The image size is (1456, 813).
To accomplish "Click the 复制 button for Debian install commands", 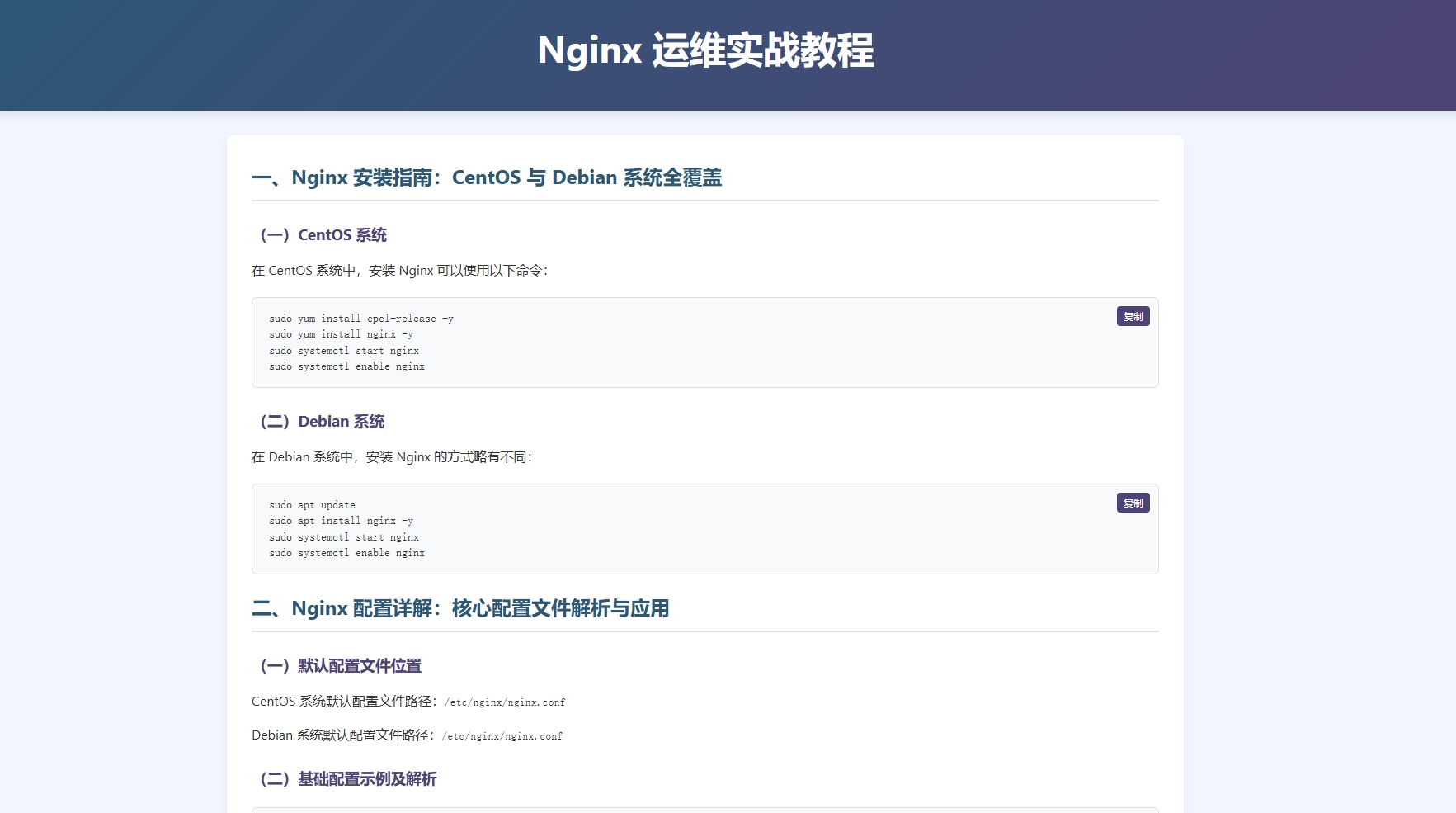I will pos(1133,502).
